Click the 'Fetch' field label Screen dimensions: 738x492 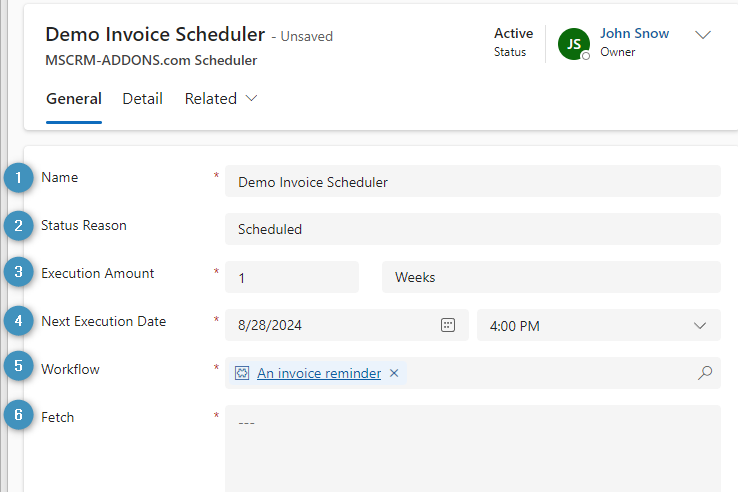pyautogui.click(x=57, y=417)
